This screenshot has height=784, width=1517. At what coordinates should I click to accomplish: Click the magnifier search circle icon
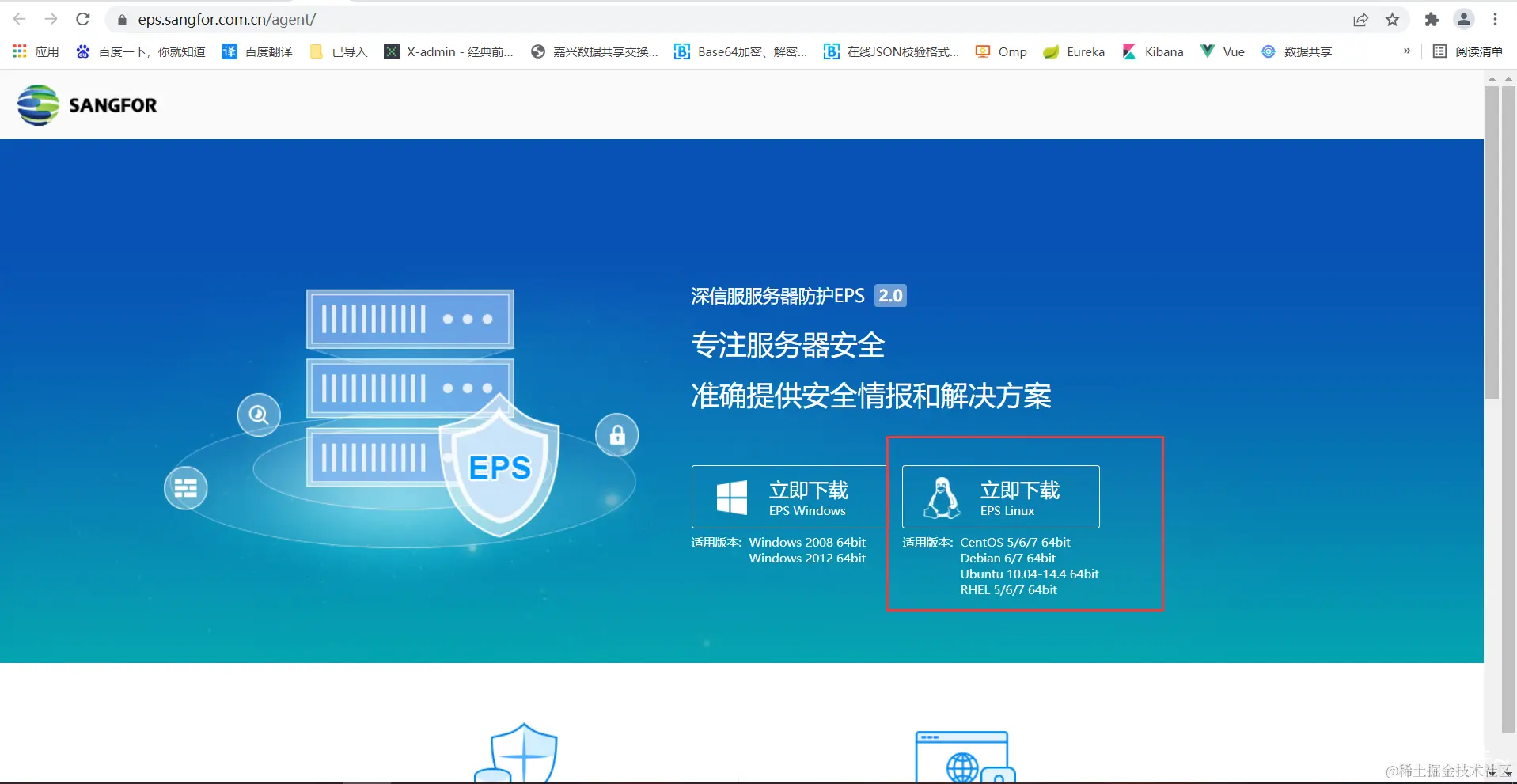(259, 415)
